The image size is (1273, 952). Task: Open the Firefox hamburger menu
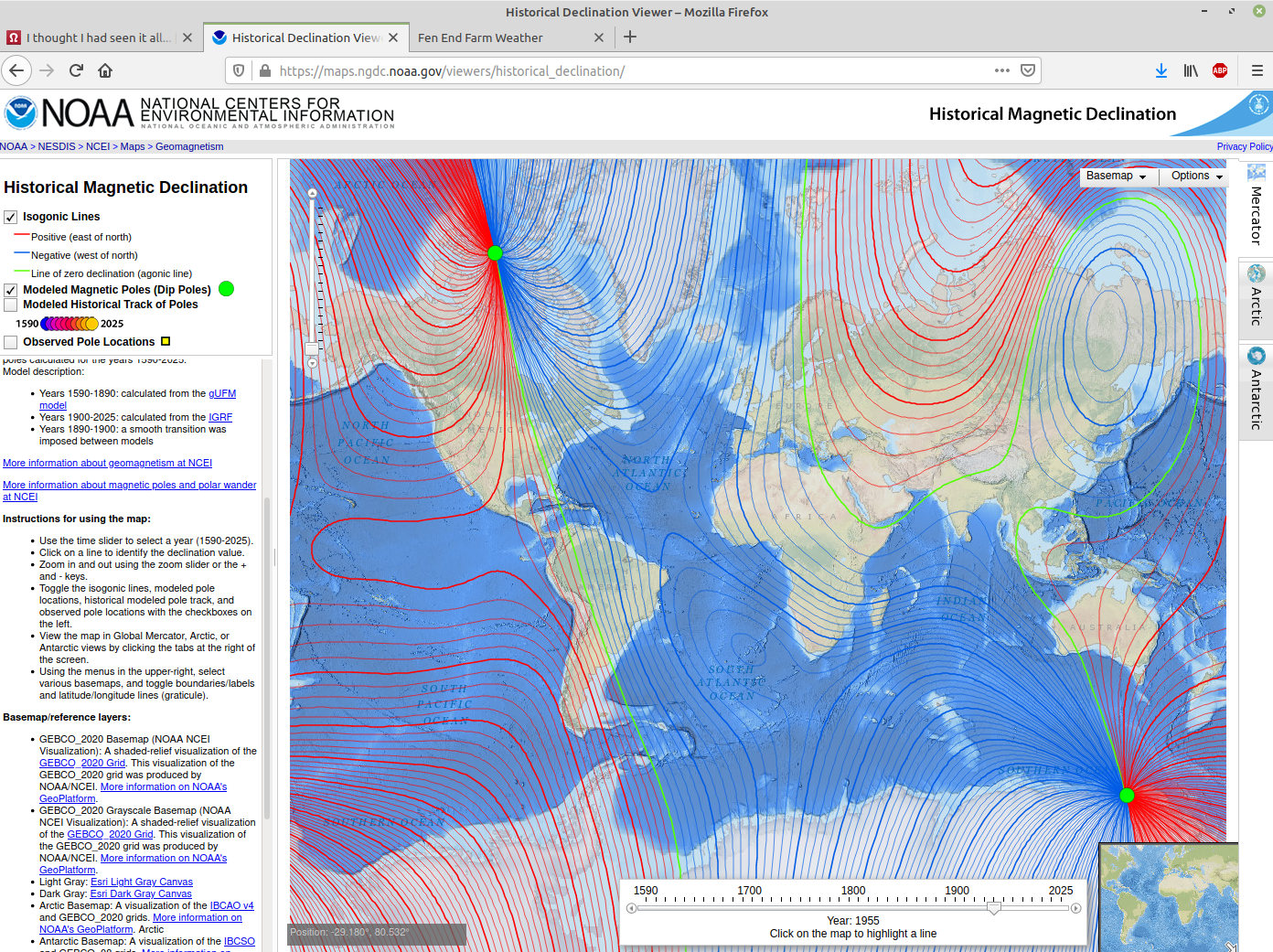pos(1257,70)
